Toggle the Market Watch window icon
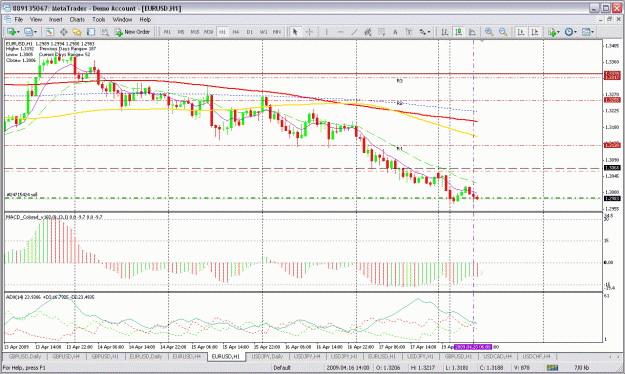This screenshot has width=625, height=374. pos(49,32)
